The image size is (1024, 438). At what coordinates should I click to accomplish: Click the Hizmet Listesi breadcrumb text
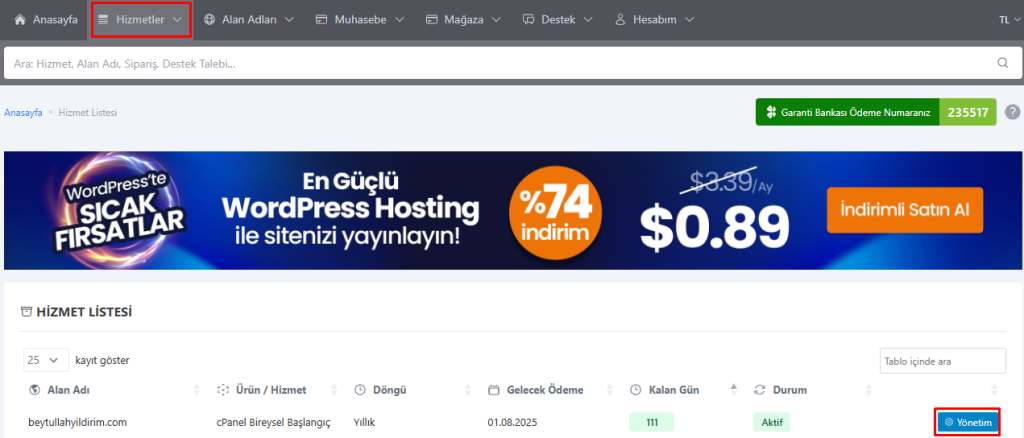click(88, 113)
